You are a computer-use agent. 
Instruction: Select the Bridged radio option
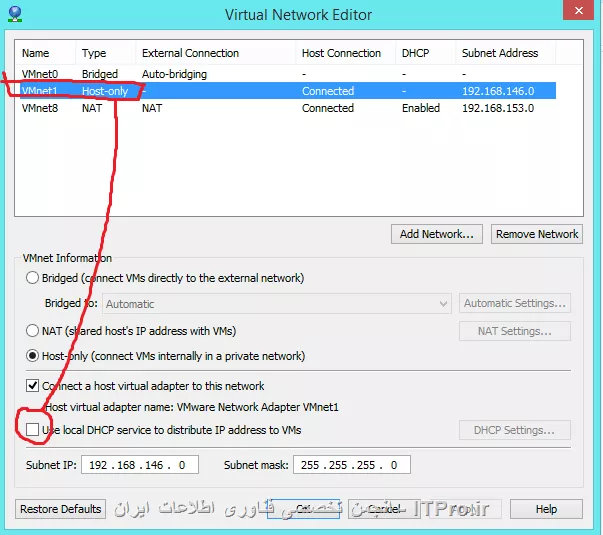(32, 278)
